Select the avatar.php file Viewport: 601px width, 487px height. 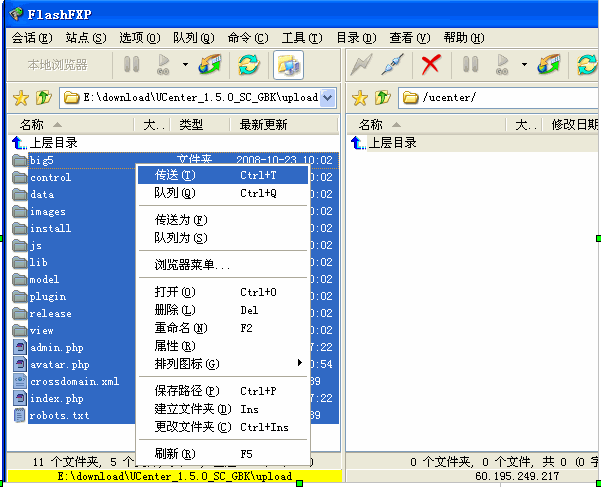pyautogui.click(x=59, y=364)
